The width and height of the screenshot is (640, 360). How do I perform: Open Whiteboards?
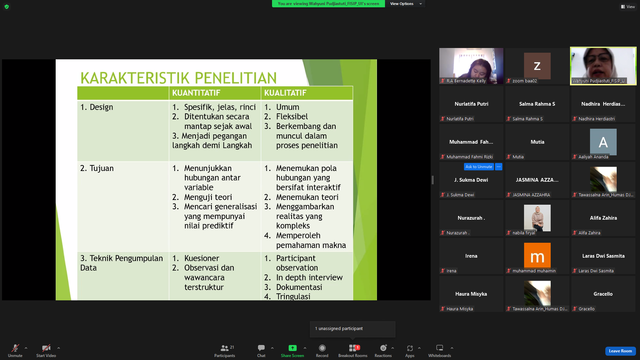440,350
